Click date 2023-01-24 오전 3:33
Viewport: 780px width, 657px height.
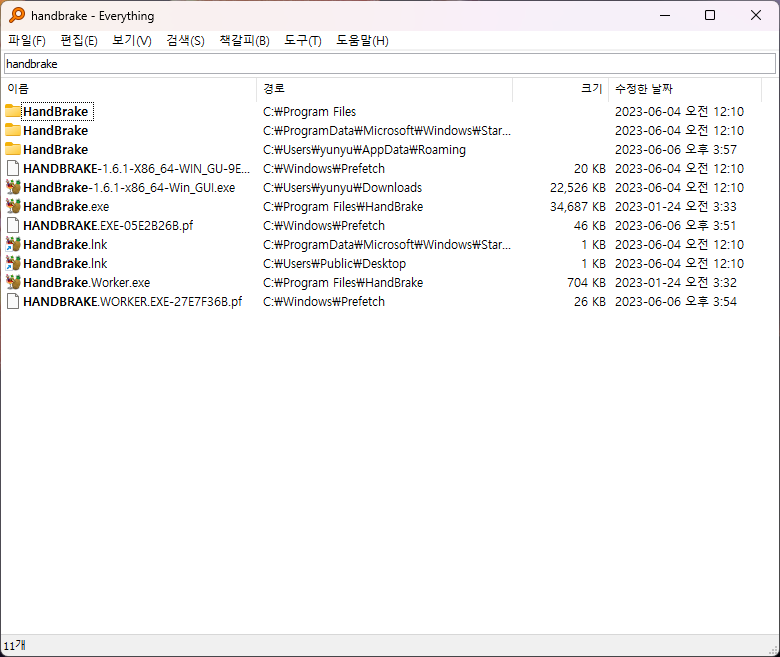(x=676, y=206)
